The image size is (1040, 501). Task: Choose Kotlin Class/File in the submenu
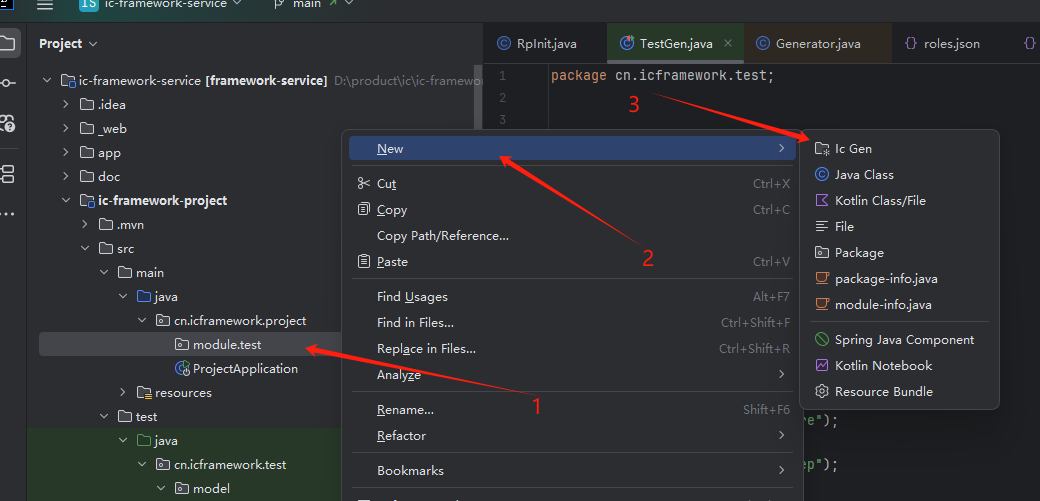pyautogui.click(x=880, y=200)
